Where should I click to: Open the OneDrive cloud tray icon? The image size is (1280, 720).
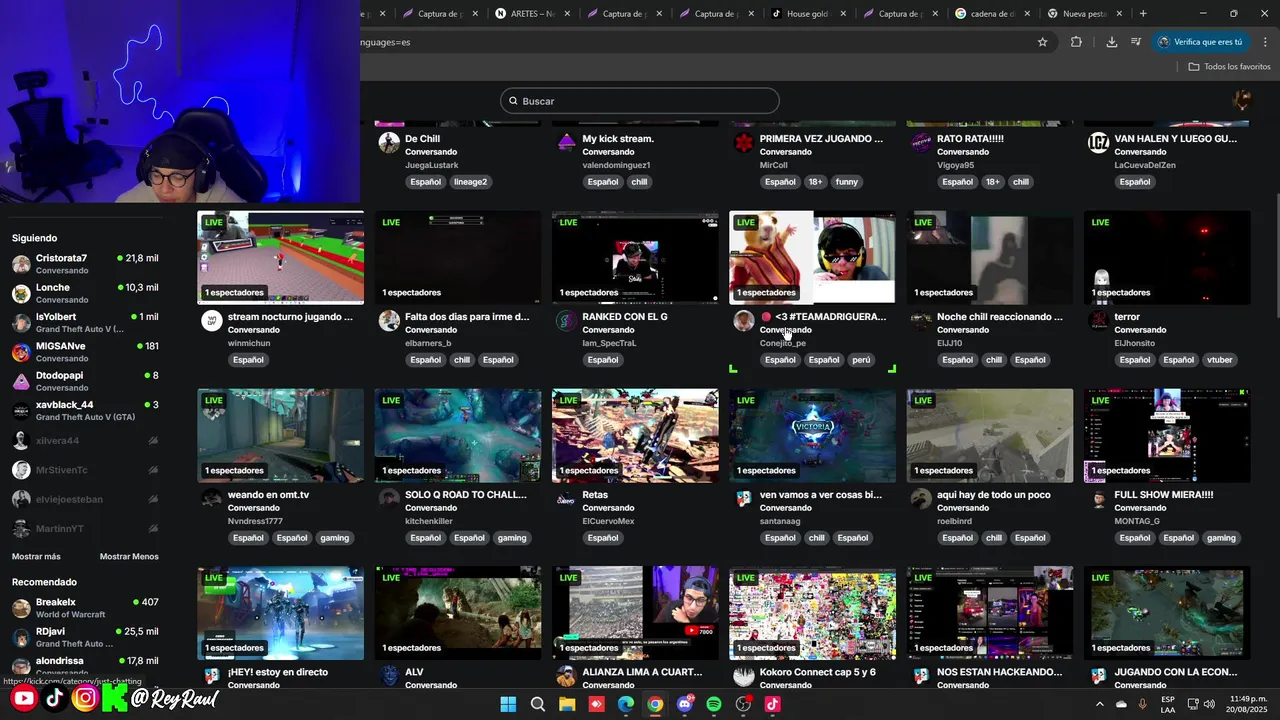1121,704
